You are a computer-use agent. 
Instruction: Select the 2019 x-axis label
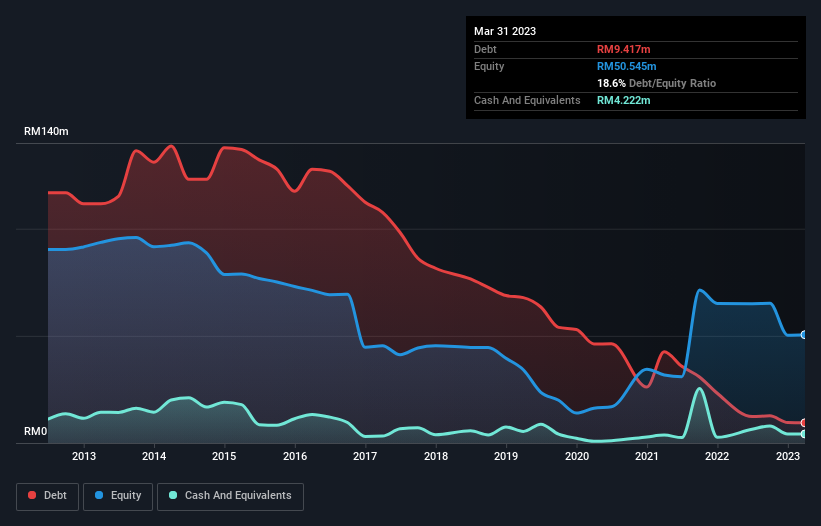point(506,456)
